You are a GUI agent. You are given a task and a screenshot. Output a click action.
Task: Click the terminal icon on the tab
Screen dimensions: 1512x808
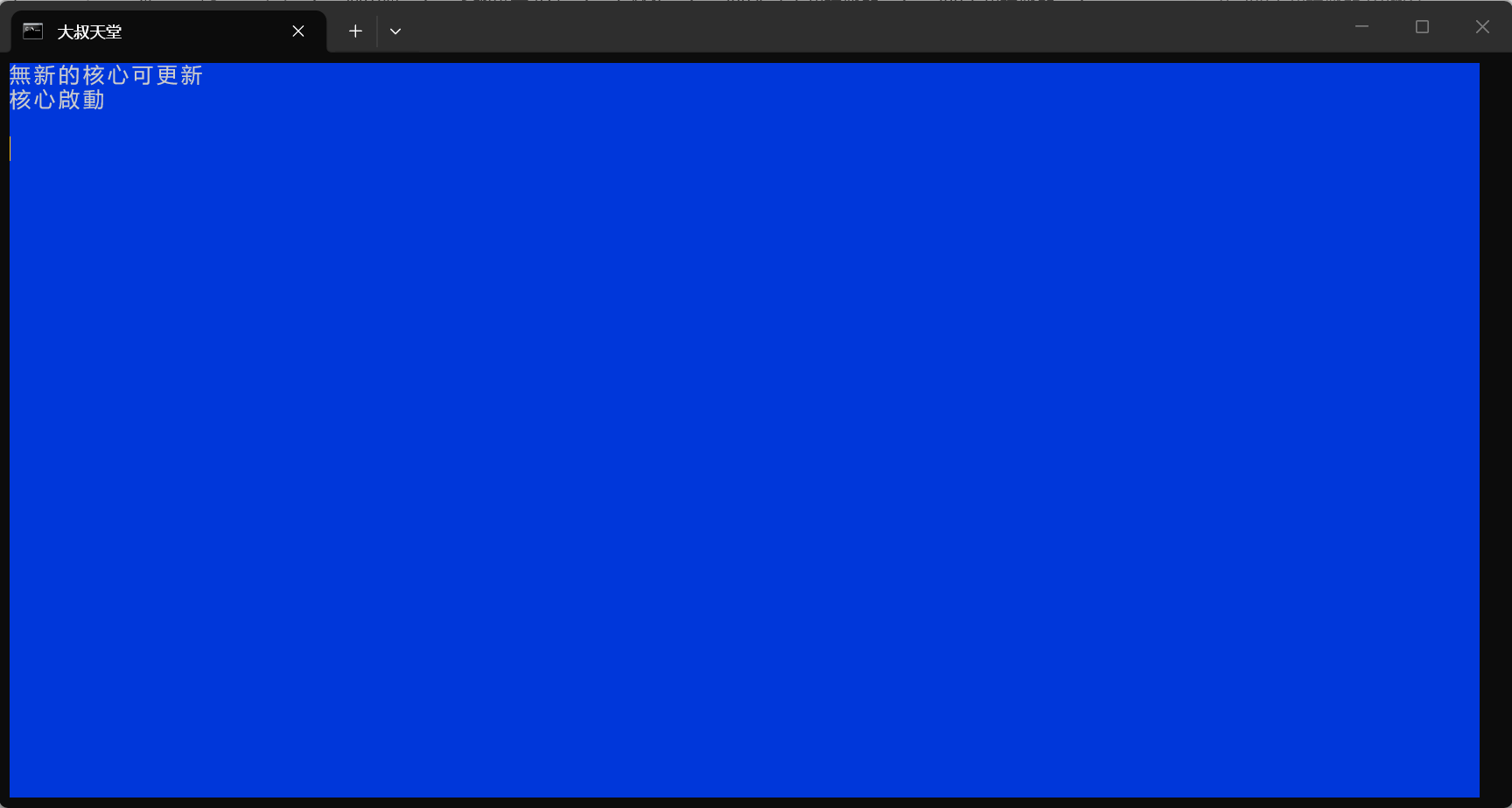point(32,31)
